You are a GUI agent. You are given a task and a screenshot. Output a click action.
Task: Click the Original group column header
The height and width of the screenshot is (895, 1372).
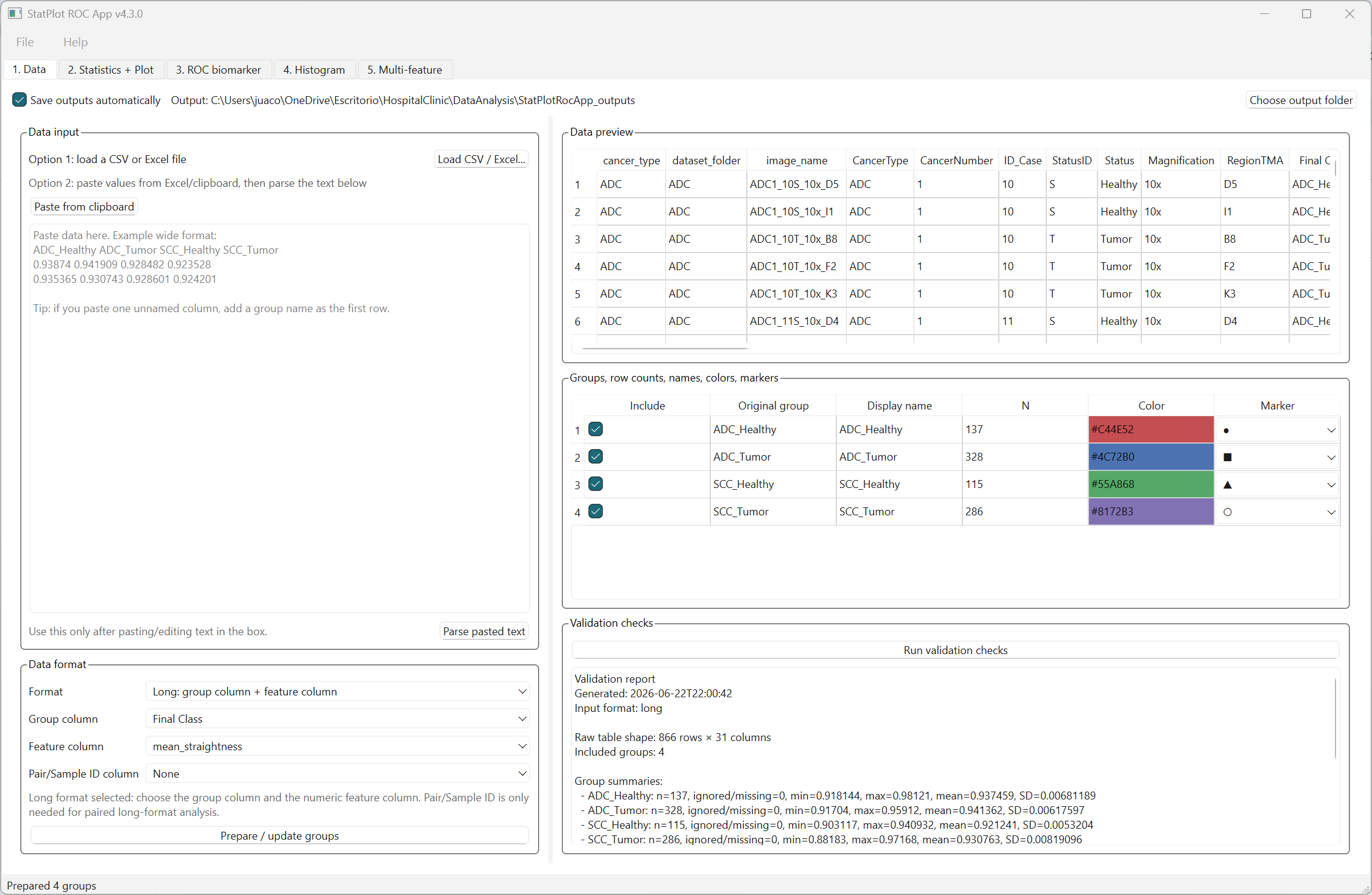pyautogui.click(x=773, y=406)
